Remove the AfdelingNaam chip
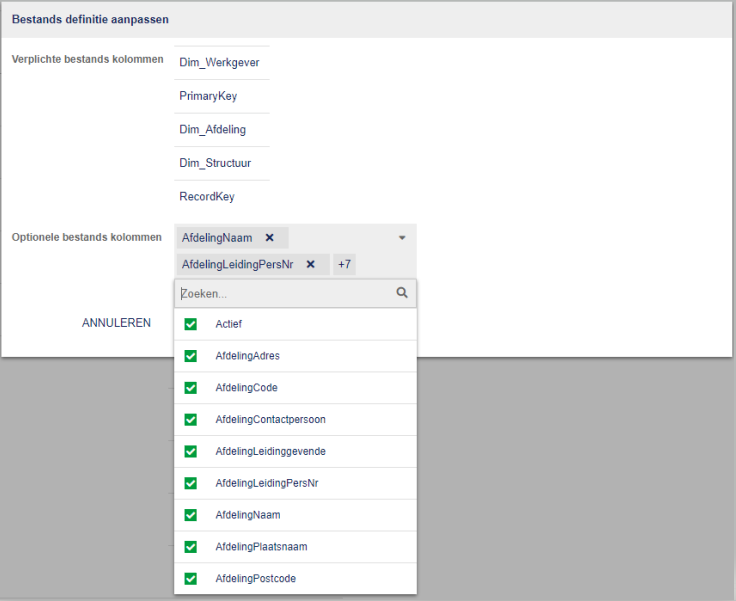This screenshot has height=601, width=736. [269, 238]
